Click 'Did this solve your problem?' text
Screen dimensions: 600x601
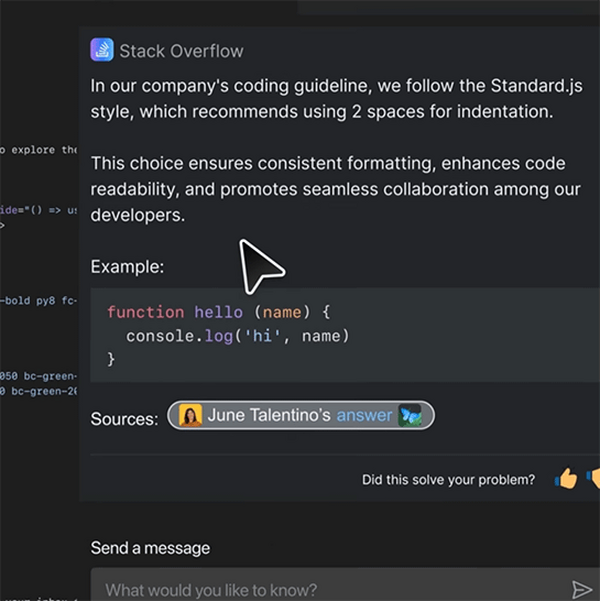[448, 480]
